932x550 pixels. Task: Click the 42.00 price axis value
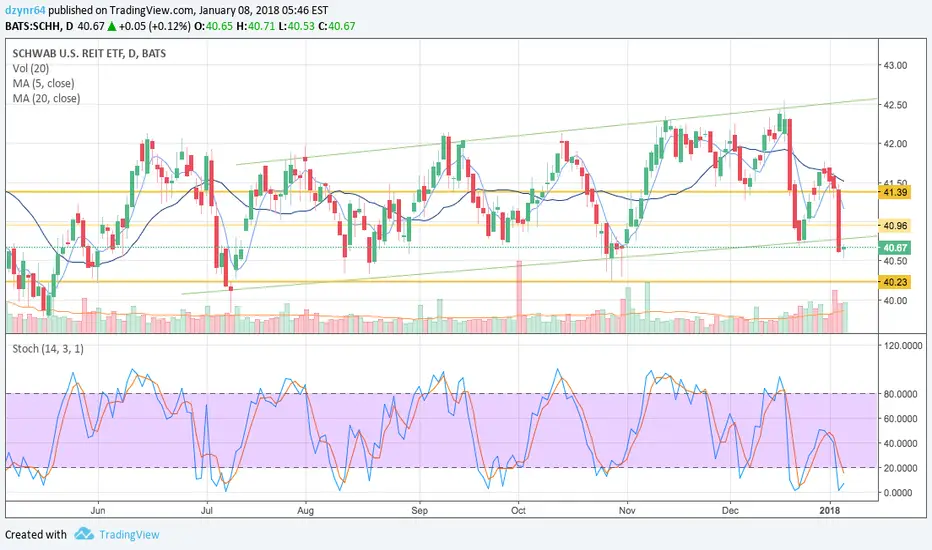pyautogui.click(x=895, y=144)
